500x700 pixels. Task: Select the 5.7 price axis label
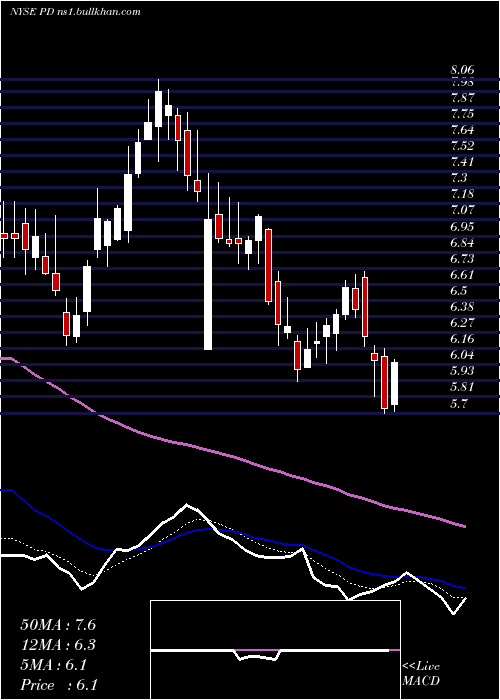[459, 404]
